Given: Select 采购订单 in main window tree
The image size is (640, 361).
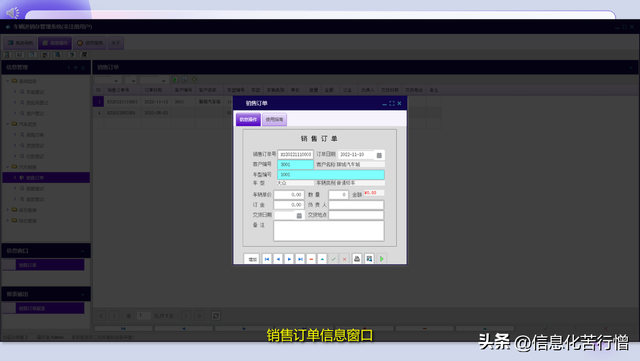Looking at the screenshot, I should coord(35,135).
